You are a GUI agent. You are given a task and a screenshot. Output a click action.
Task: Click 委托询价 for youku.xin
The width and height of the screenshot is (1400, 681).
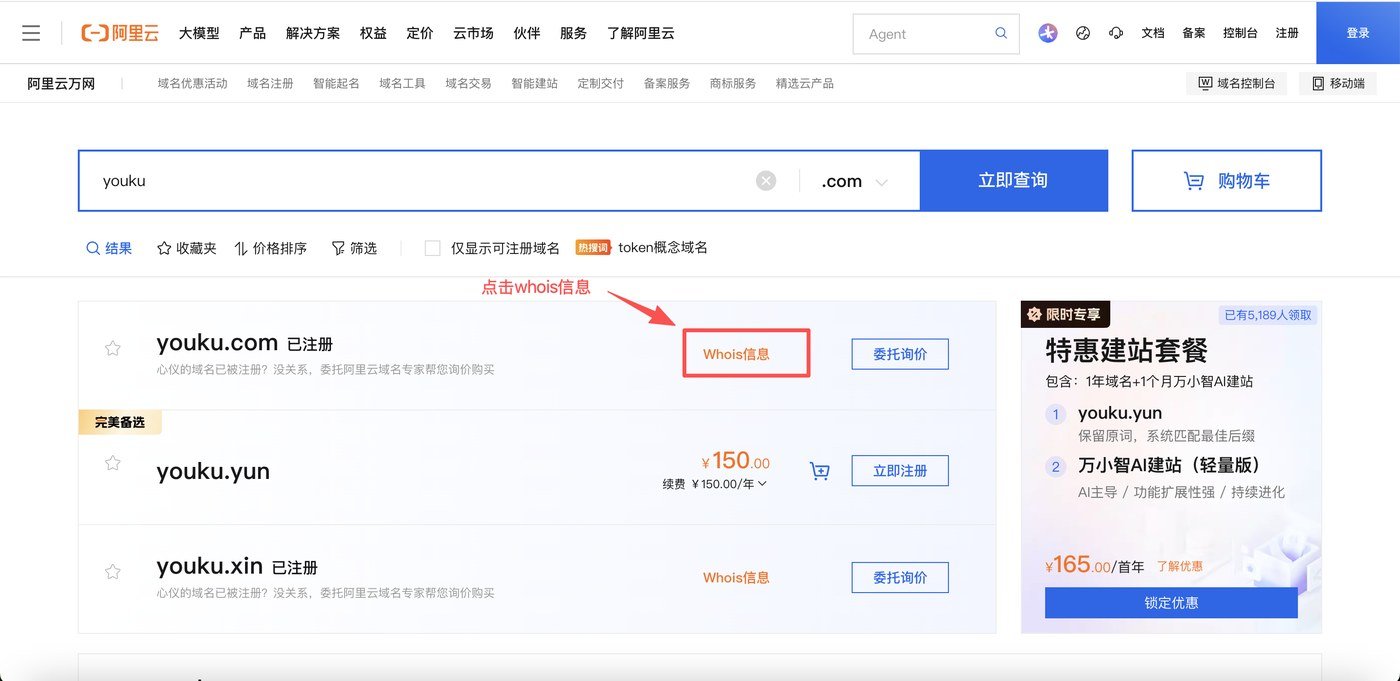coord(900,577)
